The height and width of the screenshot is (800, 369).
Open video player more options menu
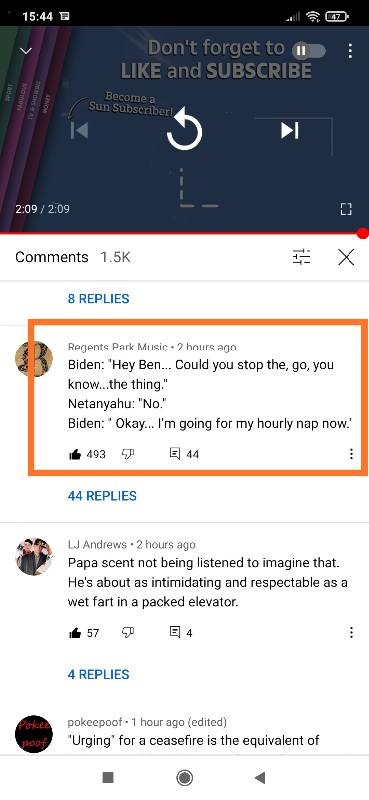coord(350,51)
